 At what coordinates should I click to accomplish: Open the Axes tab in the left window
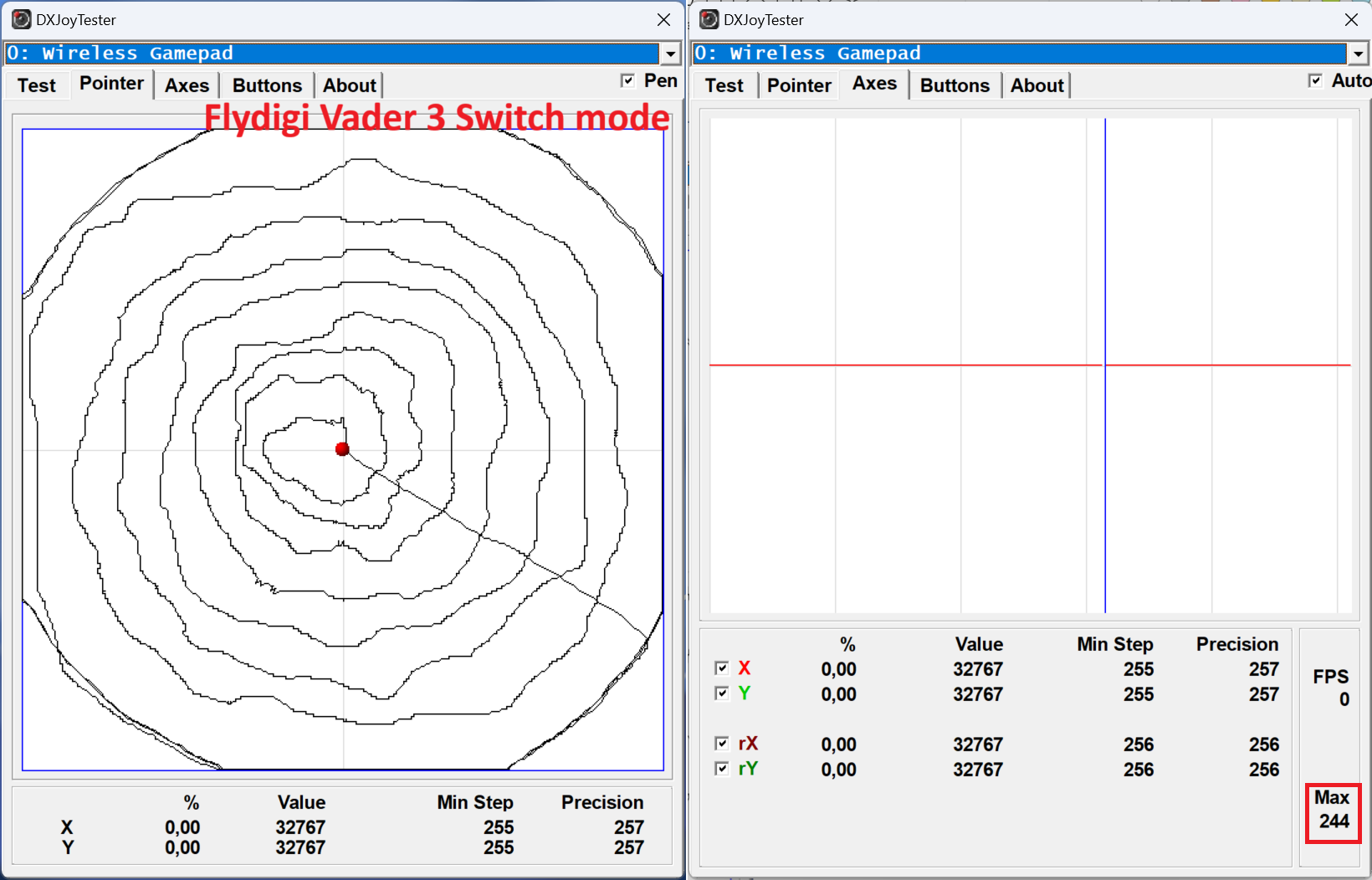click(x=187, y=85)
